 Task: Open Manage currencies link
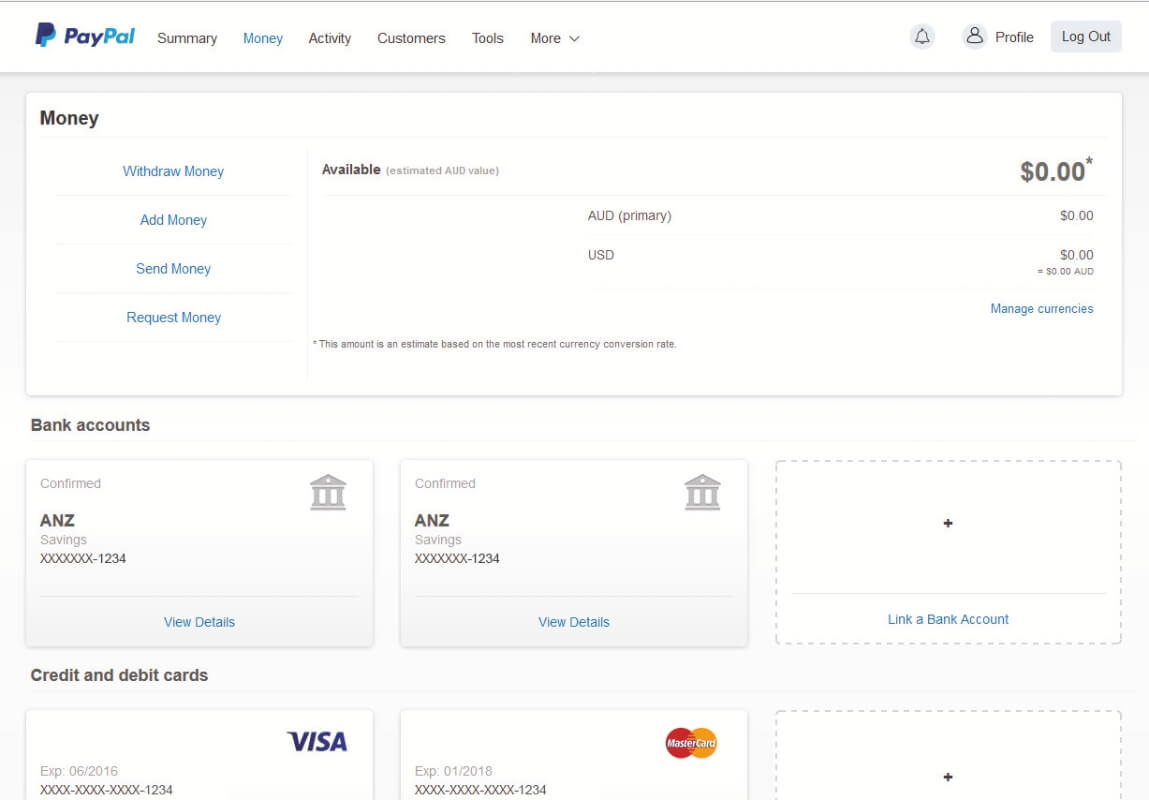[x=1041, y=308]
